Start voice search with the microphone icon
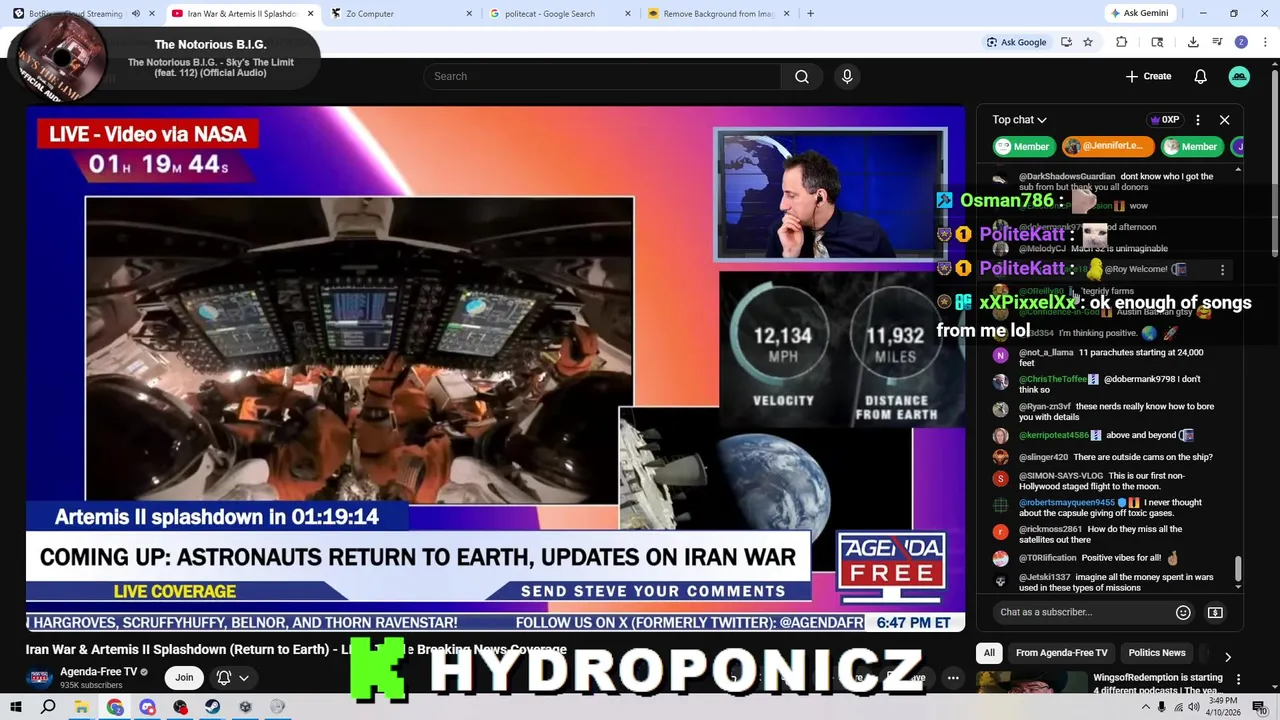 click(x=847, y=76)
